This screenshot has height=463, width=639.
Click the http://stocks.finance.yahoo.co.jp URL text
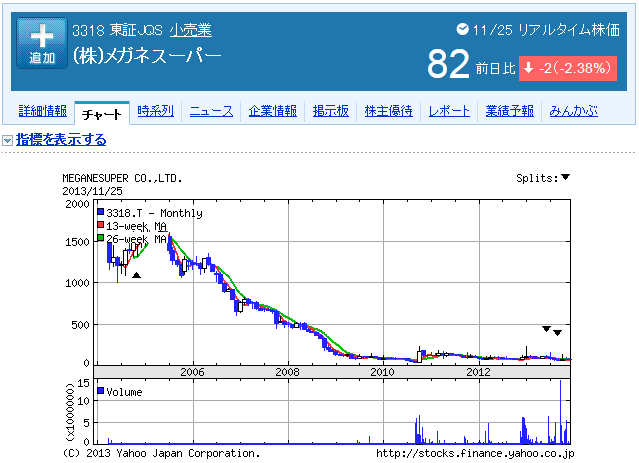click(475, 453)
